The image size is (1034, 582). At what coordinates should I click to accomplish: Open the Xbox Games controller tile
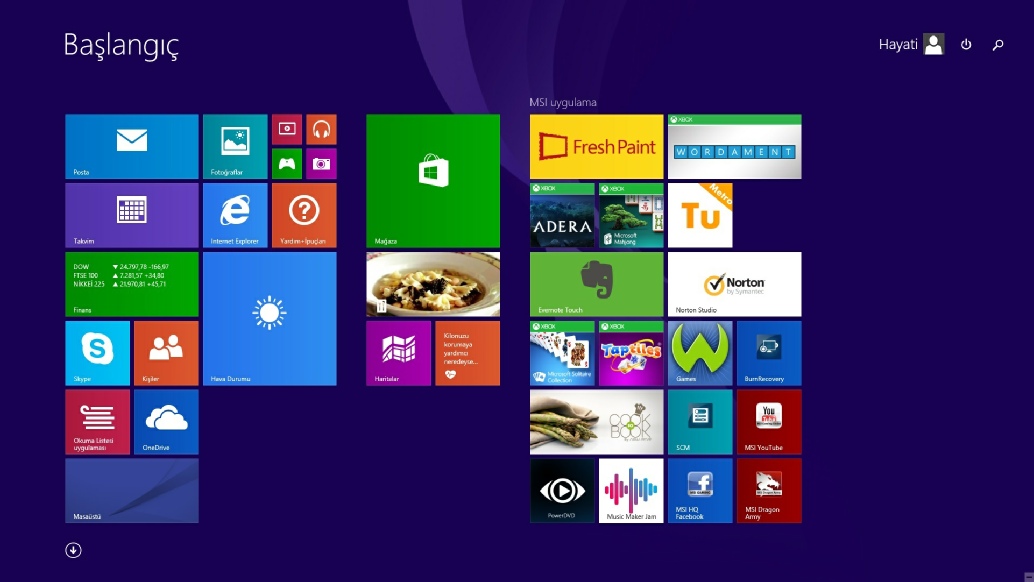point(287,163)
